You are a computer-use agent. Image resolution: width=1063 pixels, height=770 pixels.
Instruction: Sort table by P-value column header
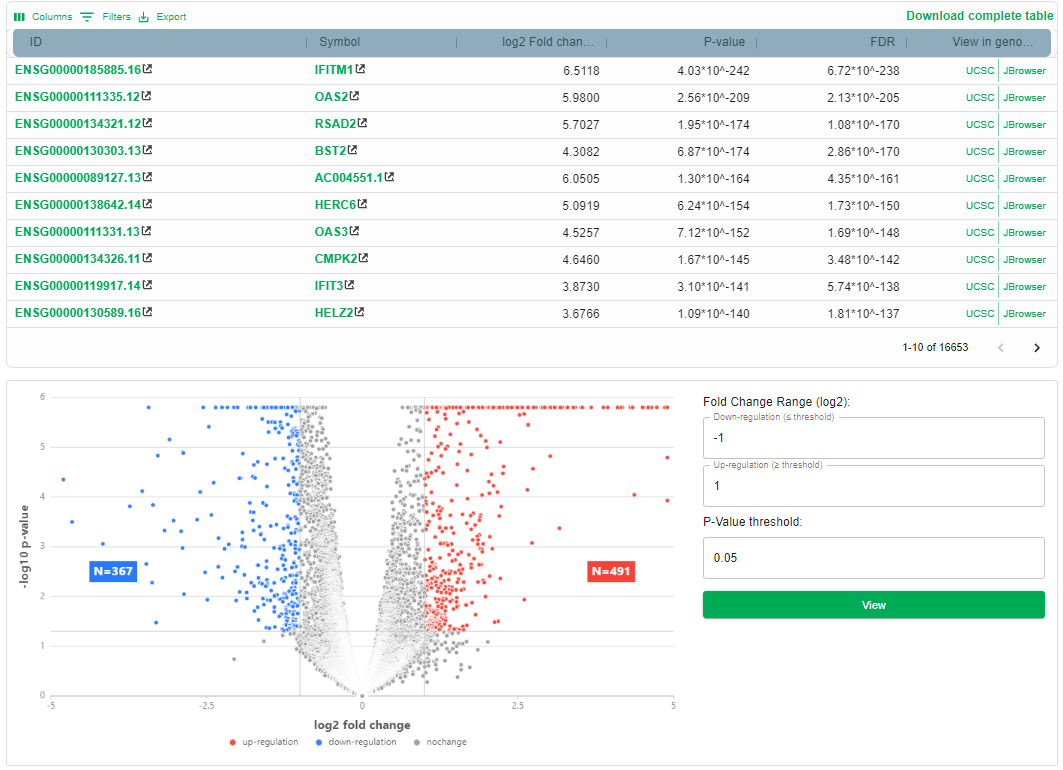[x=726, y=42]
